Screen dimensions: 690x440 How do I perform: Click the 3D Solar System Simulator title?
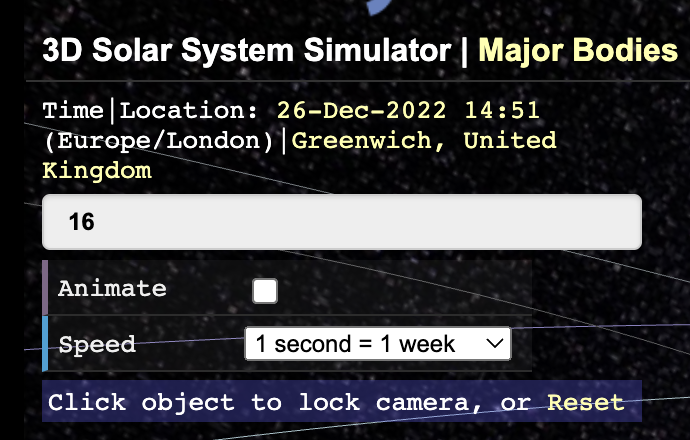[247, 50]
